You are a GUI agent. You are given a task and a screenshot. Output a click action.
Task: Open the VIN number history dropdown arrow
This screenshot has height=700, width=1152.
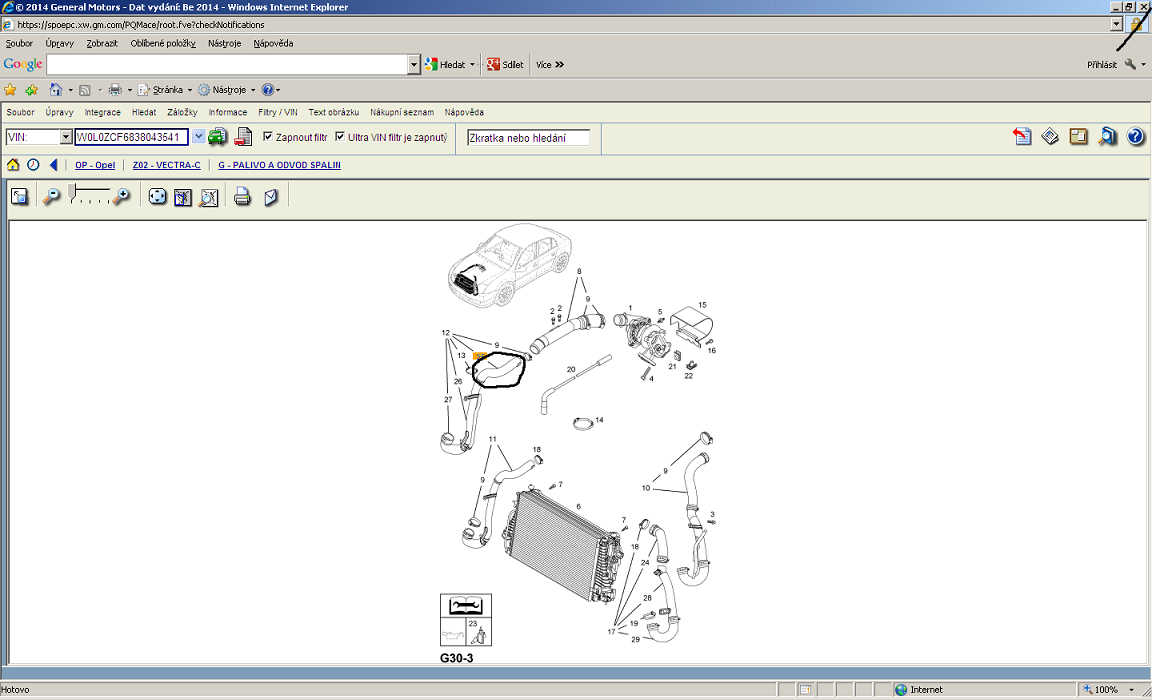pyautogui.click(x=198, y=137)
